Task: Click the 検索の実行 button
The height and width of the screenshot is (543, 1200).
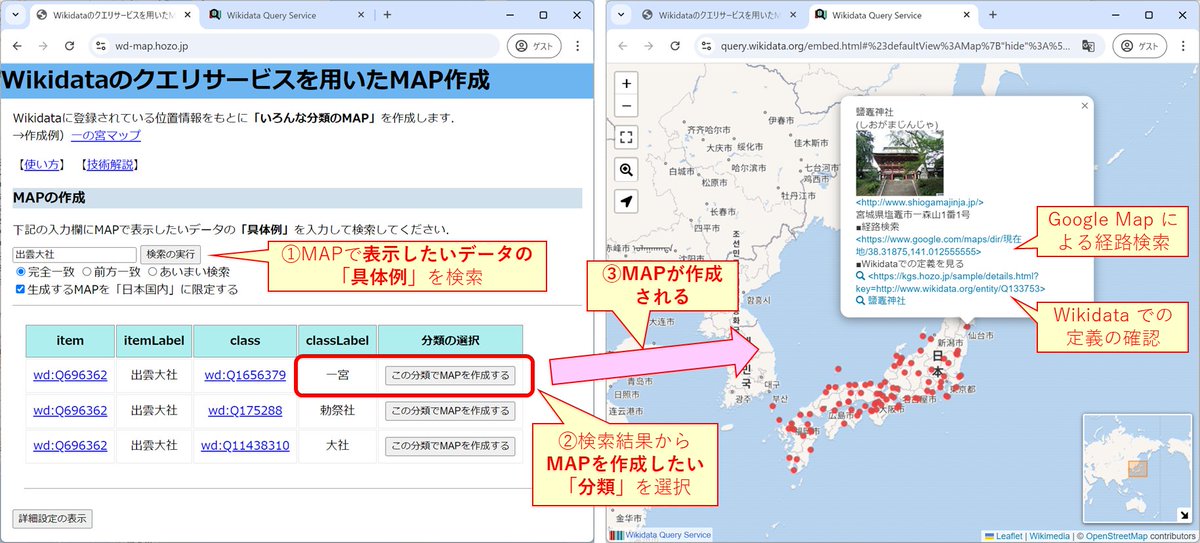Action: (x=172, y=255)
